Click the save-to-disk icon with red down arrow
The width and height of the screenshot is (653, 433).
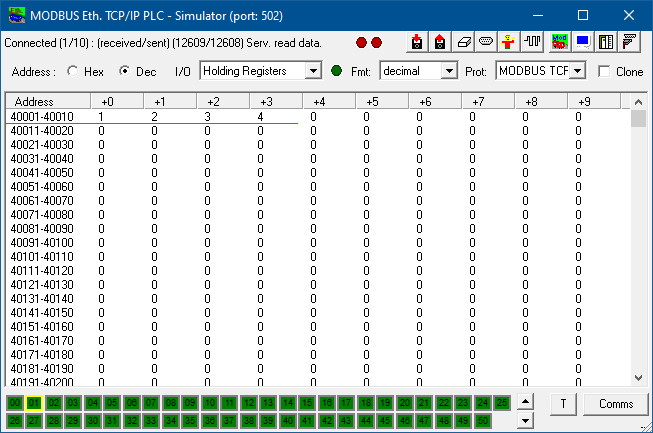tap(417, 42)
